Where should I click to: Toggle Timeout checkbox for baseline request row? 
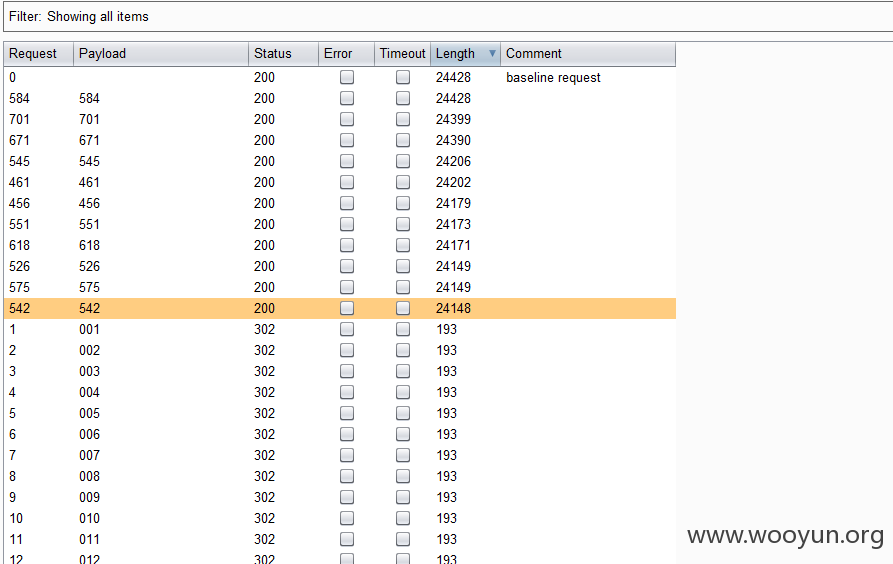[x=403, y=77]
